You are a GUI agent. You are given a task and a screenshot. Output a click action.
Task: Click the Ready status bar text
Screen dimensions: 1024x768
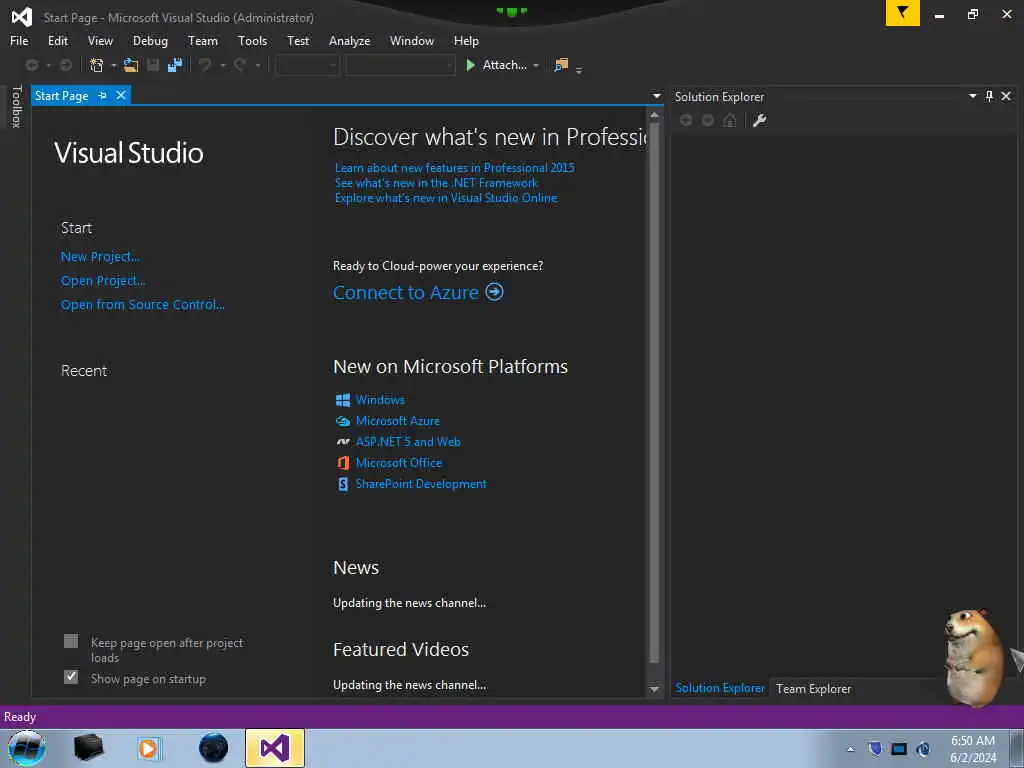pos(20,717)
